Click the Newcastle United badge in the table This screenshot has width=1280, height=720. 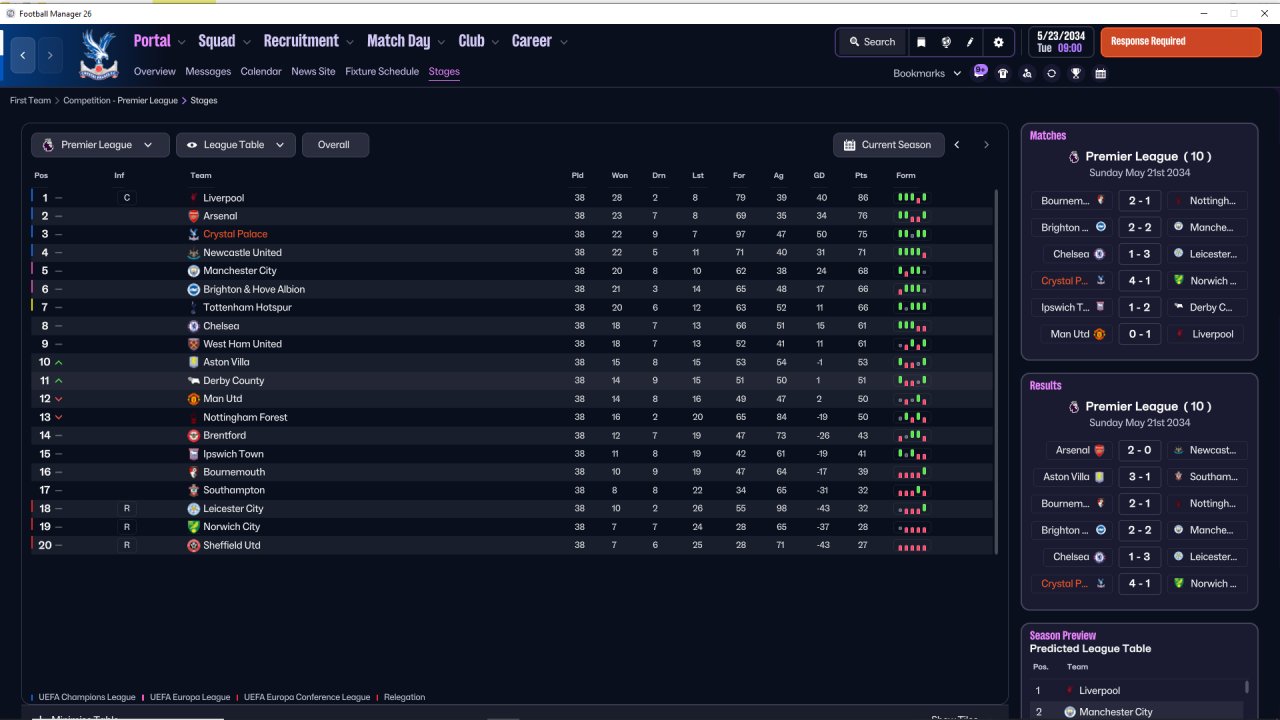194,253
